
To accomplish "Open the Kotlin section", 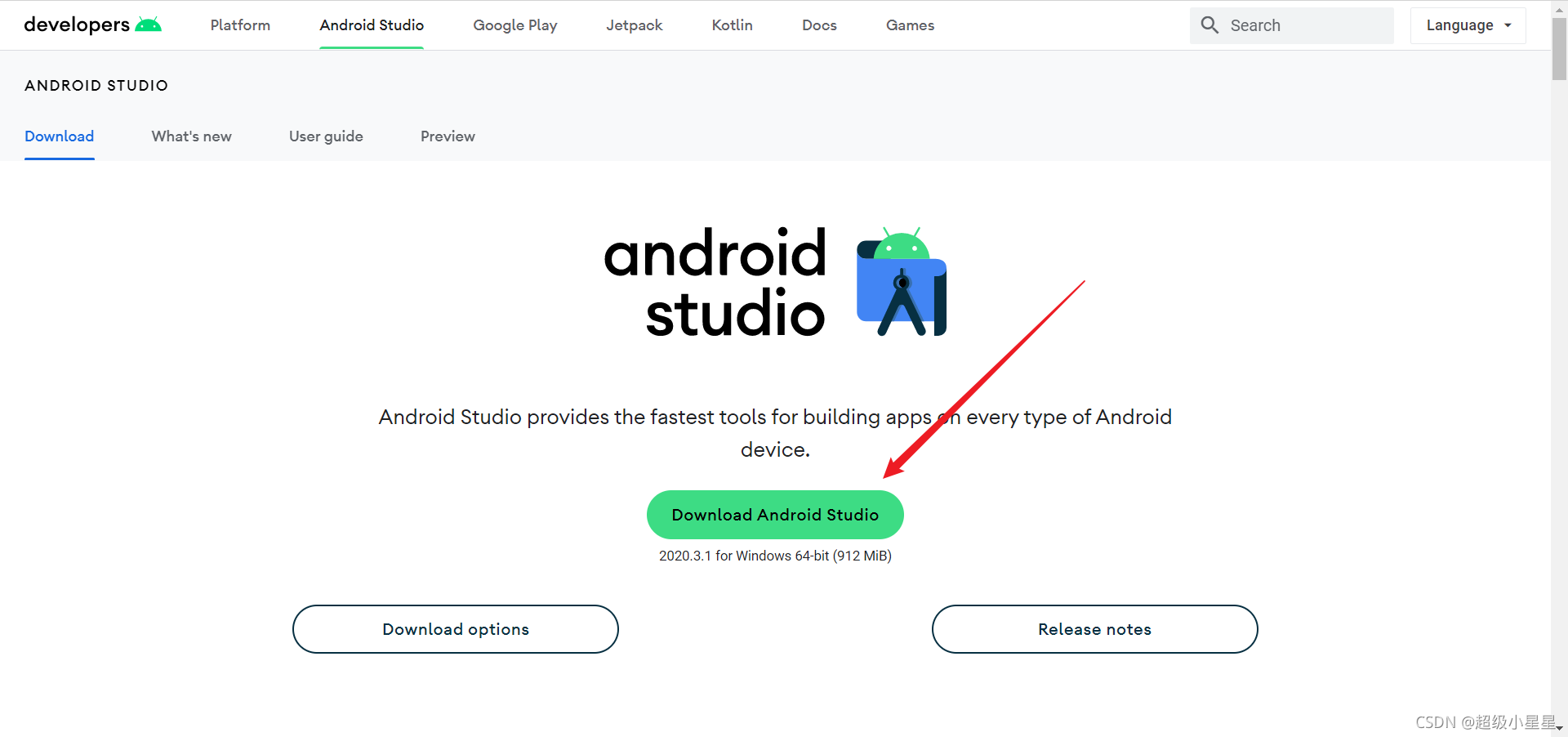I will tap(733, 25).
